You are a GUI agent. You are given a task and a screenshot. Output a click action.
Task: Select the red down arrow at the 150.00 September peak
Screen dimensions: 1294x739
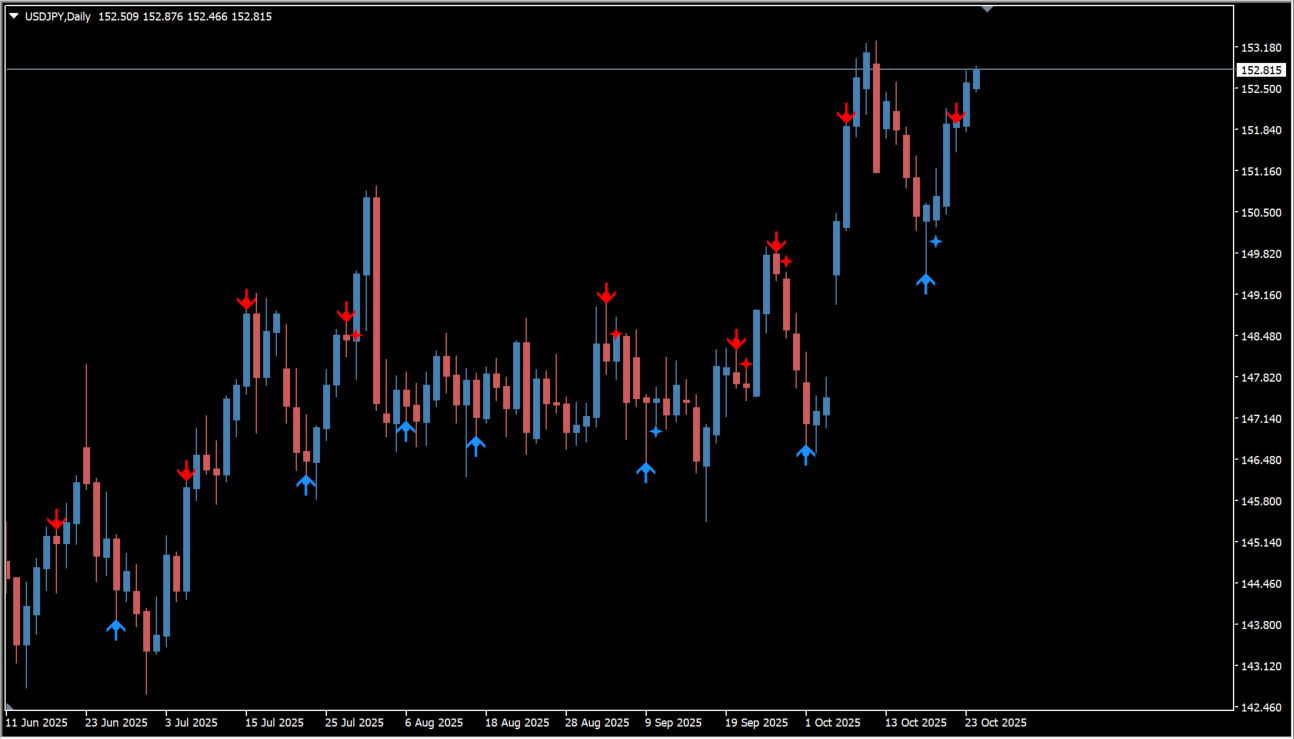[776, 243]
